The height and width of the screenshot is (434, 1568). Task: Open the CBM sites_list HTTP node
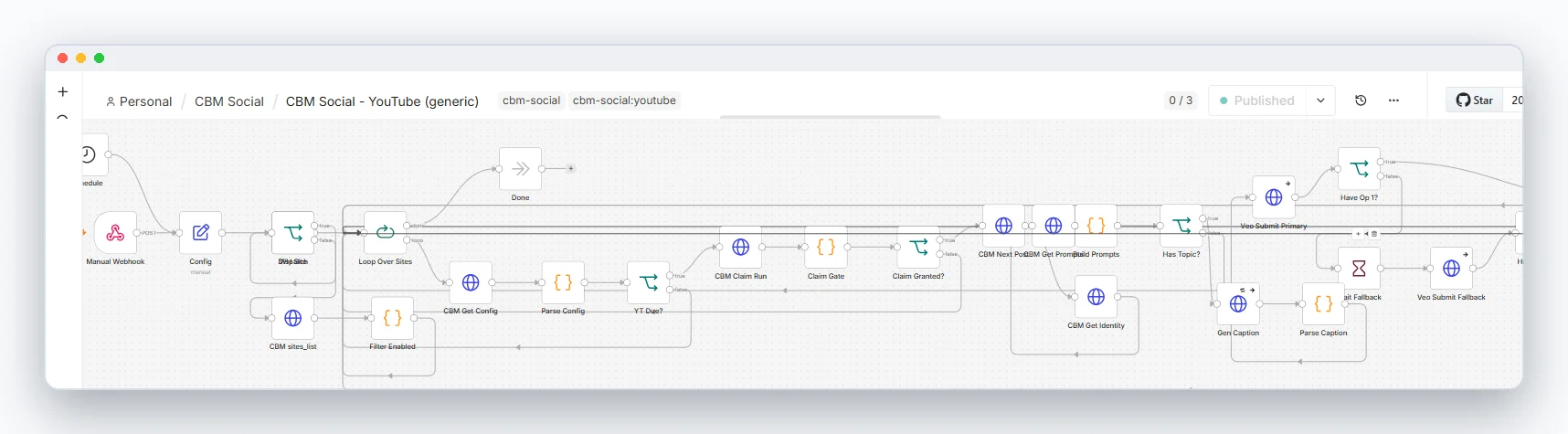293,318
